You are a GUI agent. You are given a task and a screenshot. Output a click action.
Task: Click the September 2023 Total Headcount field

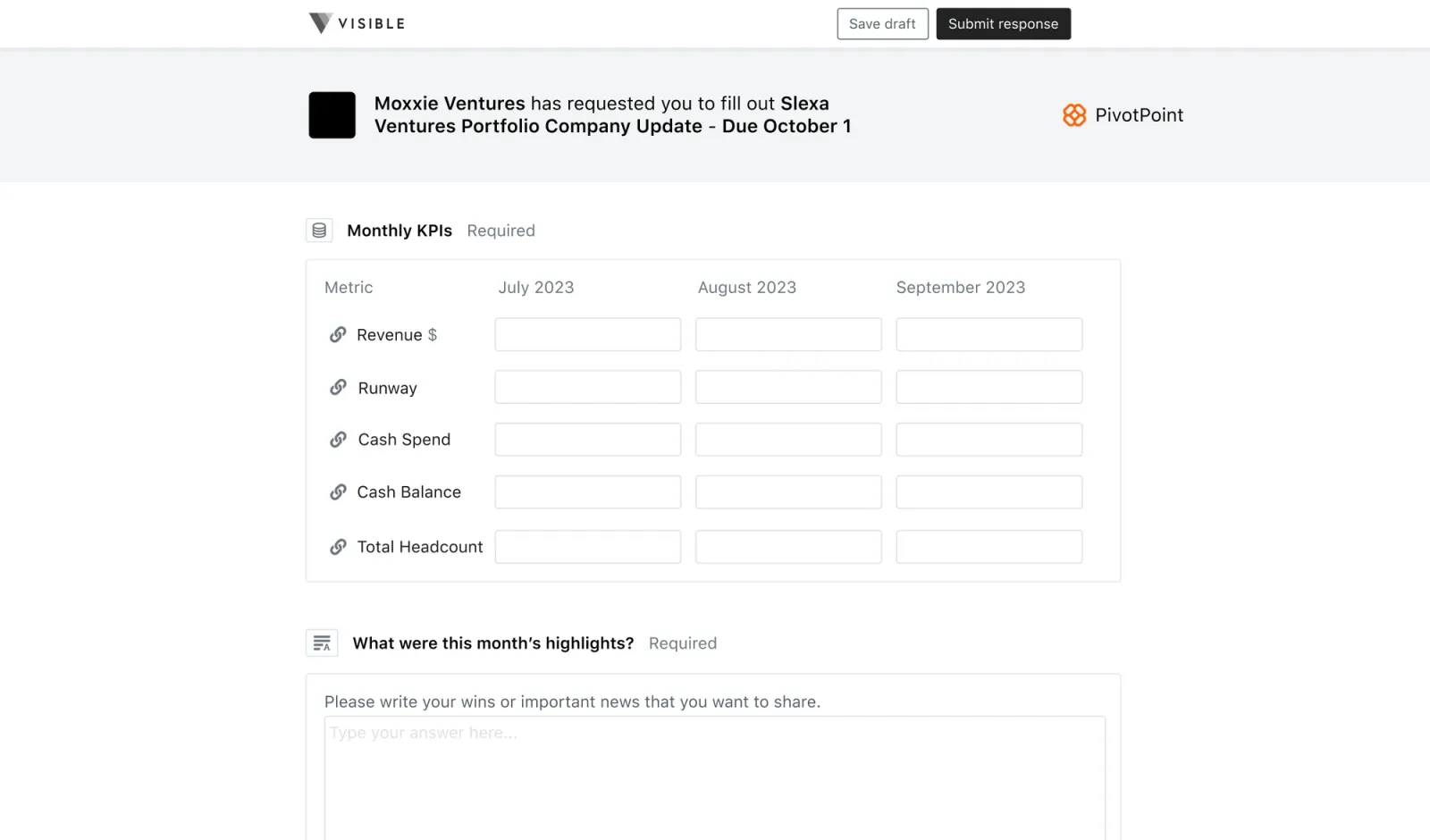(x=988, y=546)
